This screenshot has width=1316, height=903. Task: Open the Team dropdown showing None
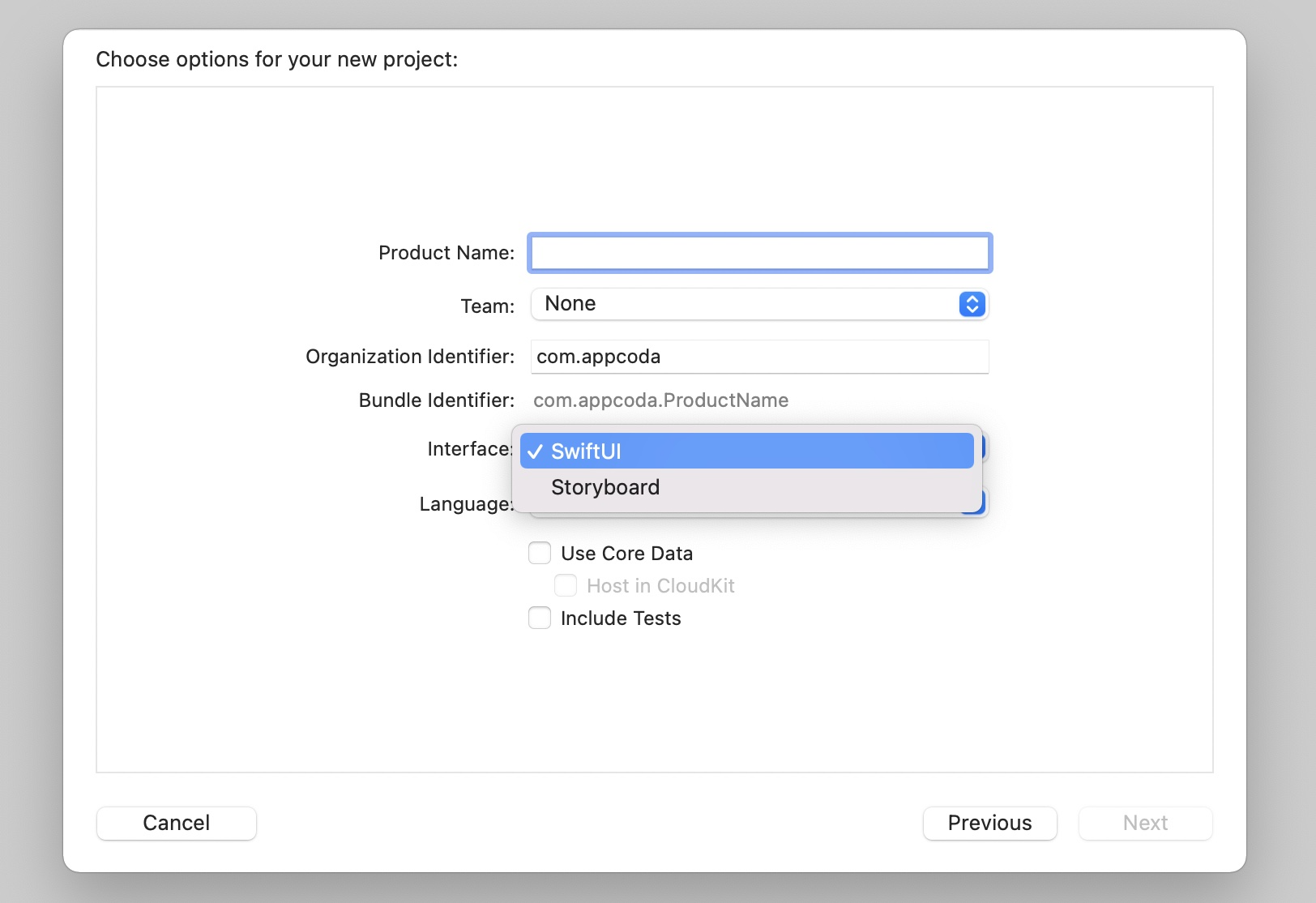pyautogui.click(x=759, y=304)
